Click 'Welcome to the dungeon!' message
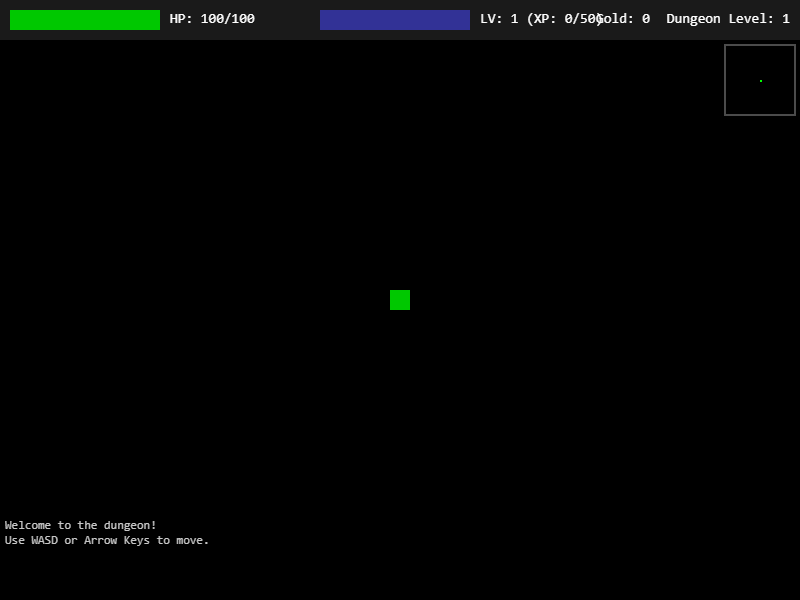Image resolution: width=800 pixels, height=600 pixels. 81,525
